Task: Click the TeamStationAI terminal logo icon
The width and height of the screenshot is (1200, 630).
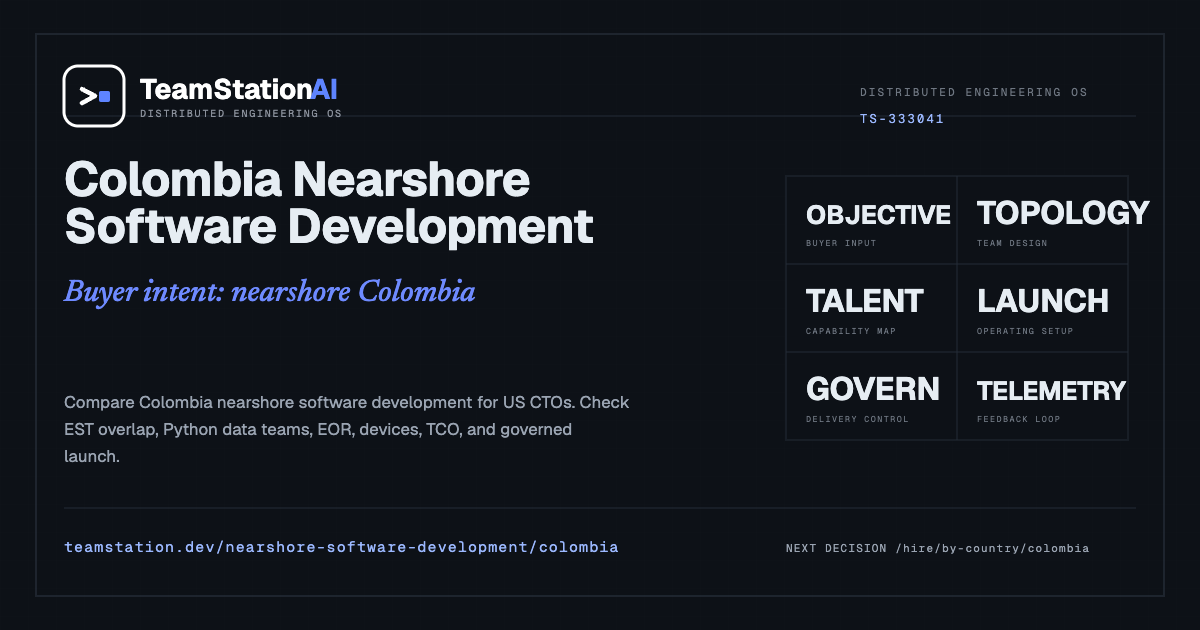Action: pyautogui.click(x=94, y=96)
